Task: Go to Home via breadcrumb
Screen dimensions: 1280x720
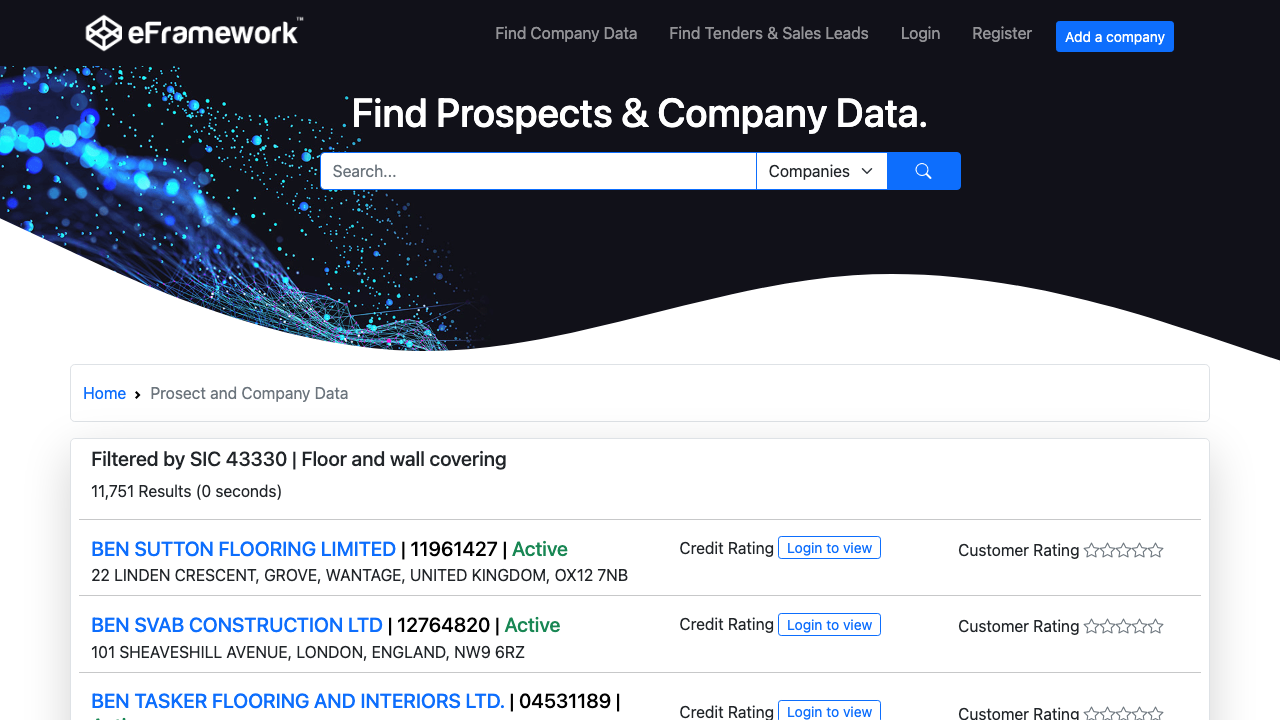Action: tap(104, 393)
